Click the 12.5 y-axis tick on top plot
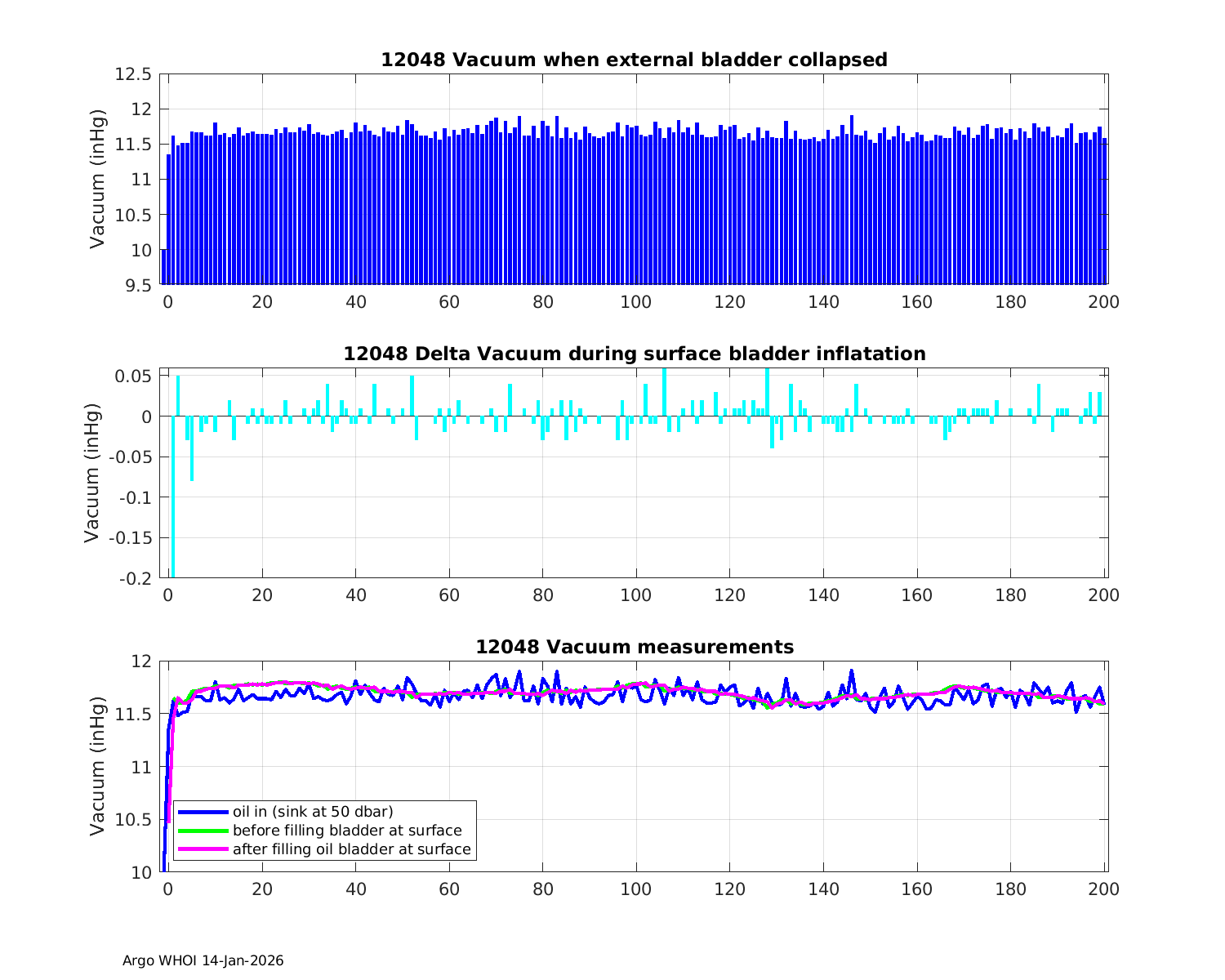This screenshot has width=1225, height=980. [133, 74]
